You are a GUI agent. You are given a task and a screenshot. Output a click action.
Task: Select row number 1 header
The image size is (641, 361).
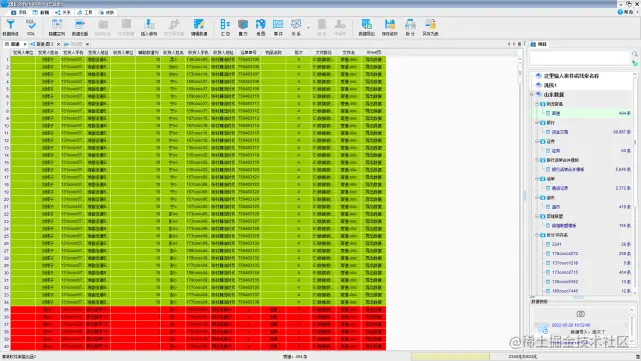6,60
